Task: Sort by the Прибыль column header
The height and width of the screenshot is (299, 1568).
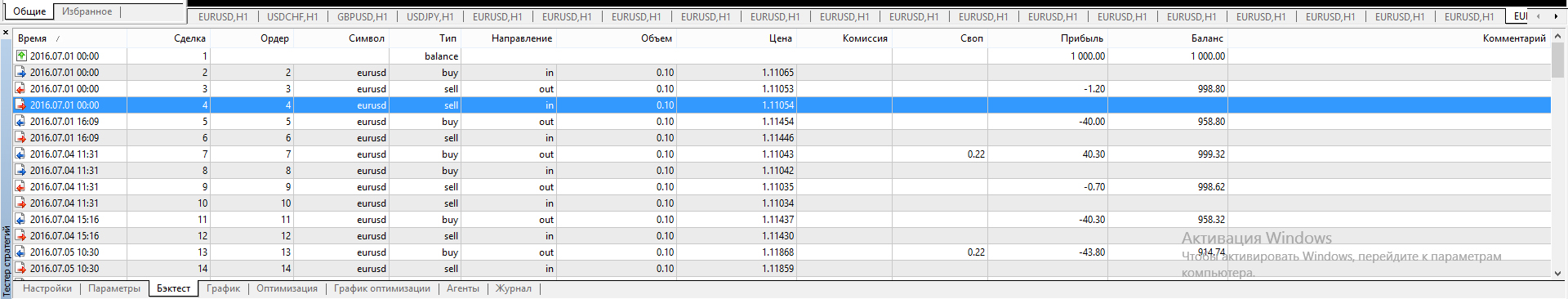Action: 1048,38
